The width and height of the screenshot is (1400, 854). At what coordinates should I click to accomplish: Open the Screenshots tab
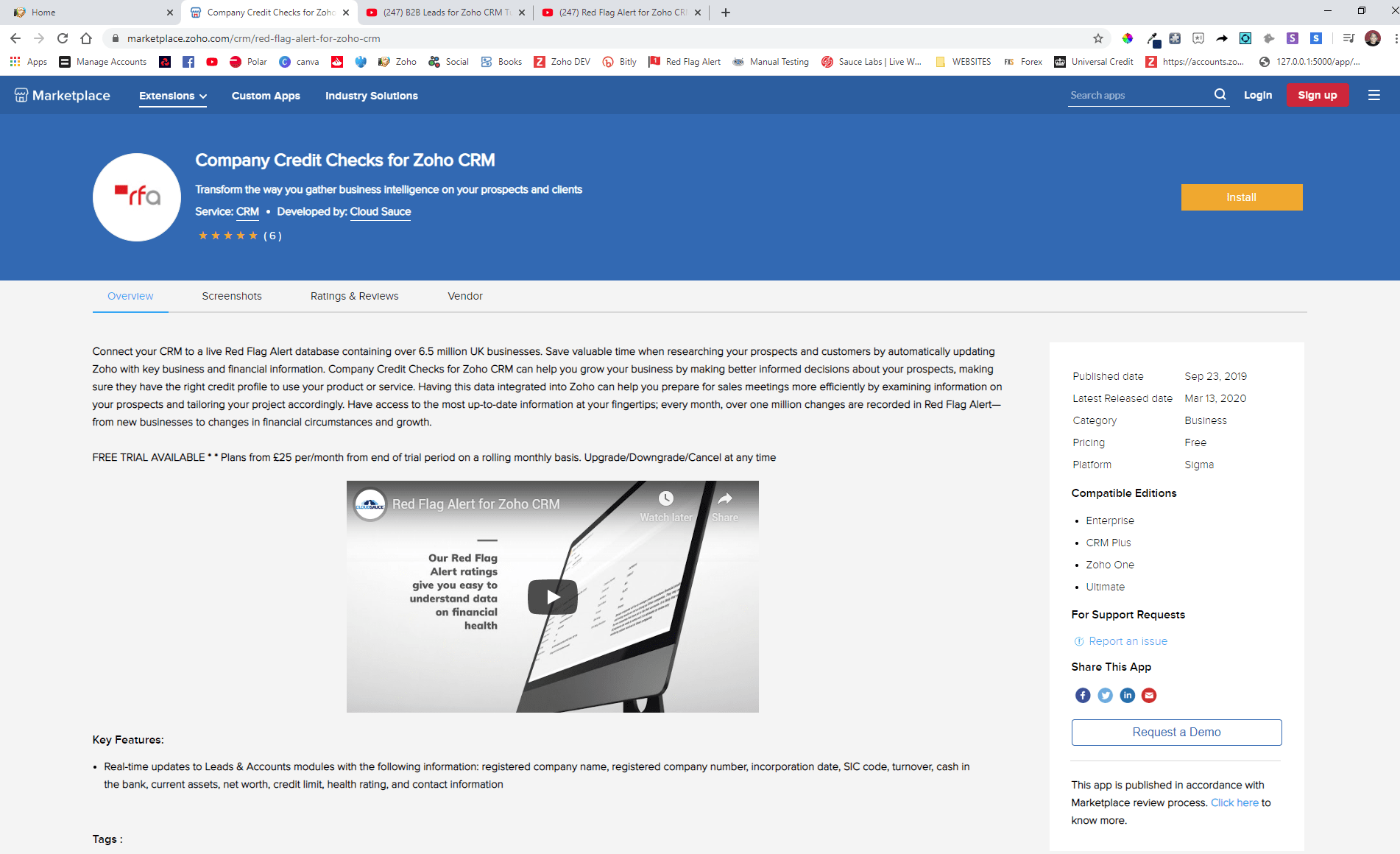[x=231, y=296]
